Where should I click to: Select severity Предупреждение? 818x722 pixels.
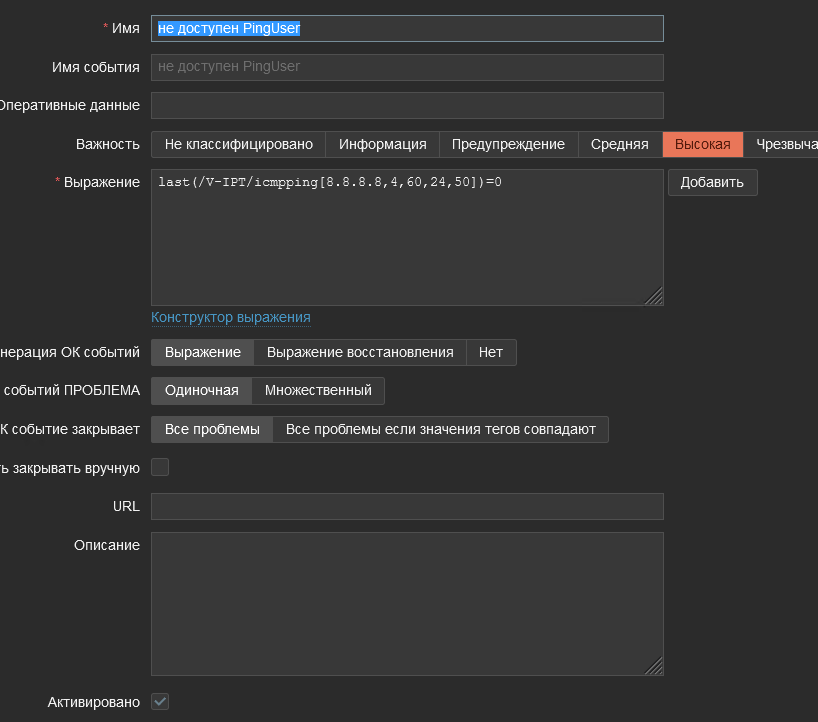point(509,145)
